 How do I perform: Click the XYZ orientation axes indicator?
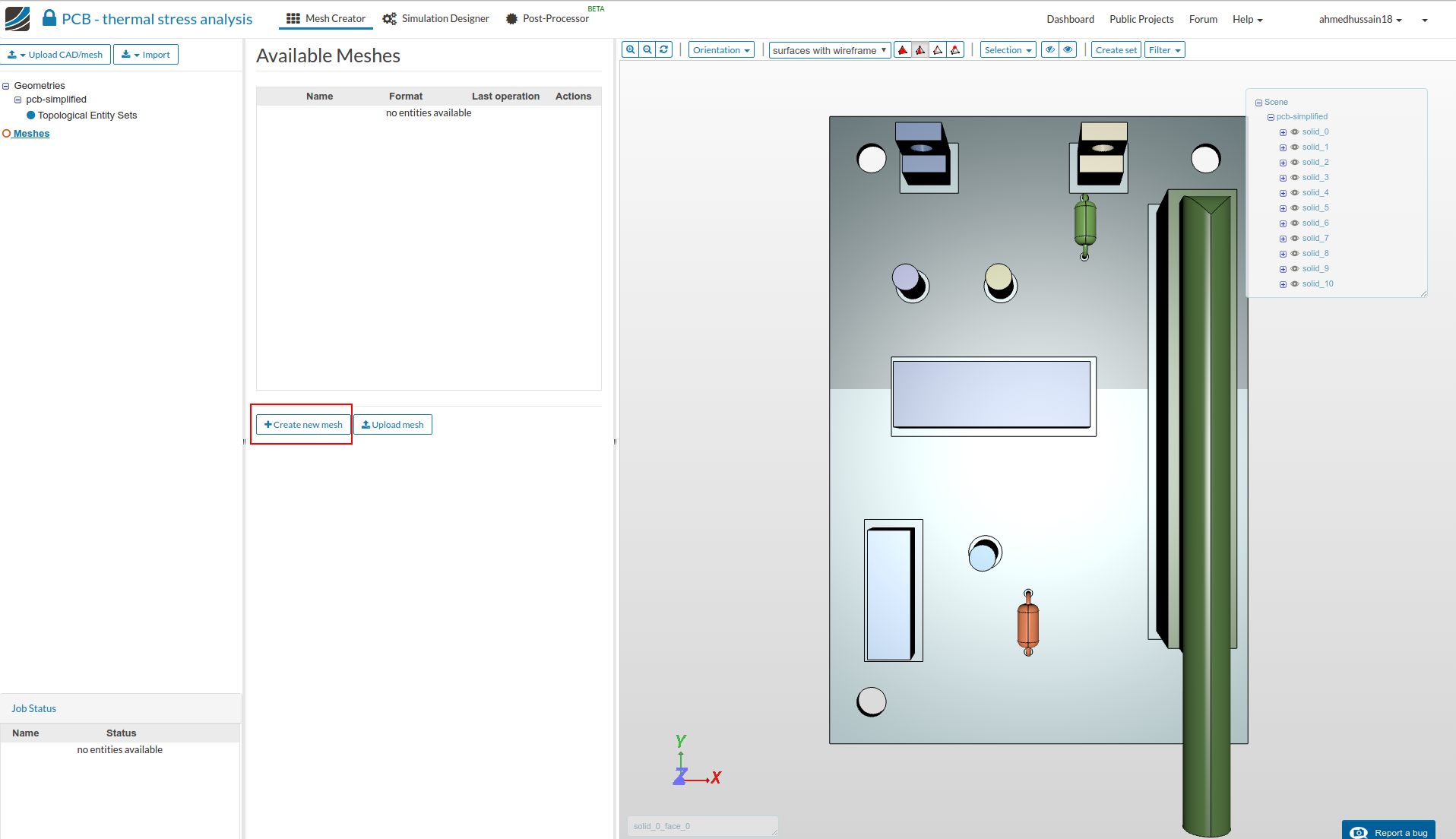(698, 761)
